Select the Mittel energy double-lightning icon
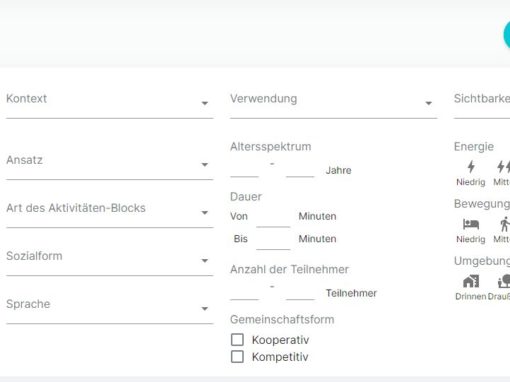 (503, 167)
